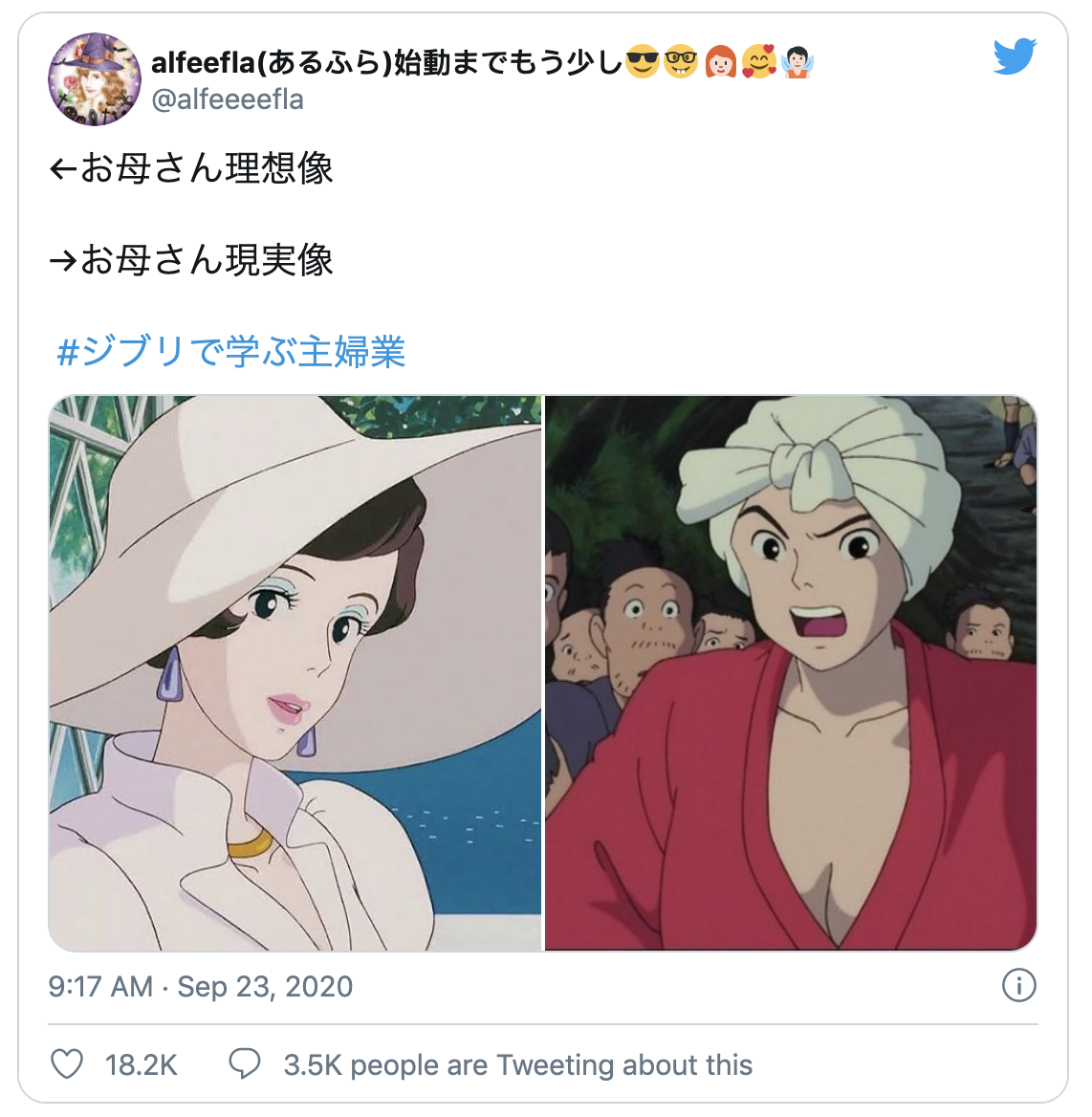Open hashtag #ジブリで学ぶ主婦業
Screen dimensions: 1092x1117
pyautogui.click(x=230, y=352)
